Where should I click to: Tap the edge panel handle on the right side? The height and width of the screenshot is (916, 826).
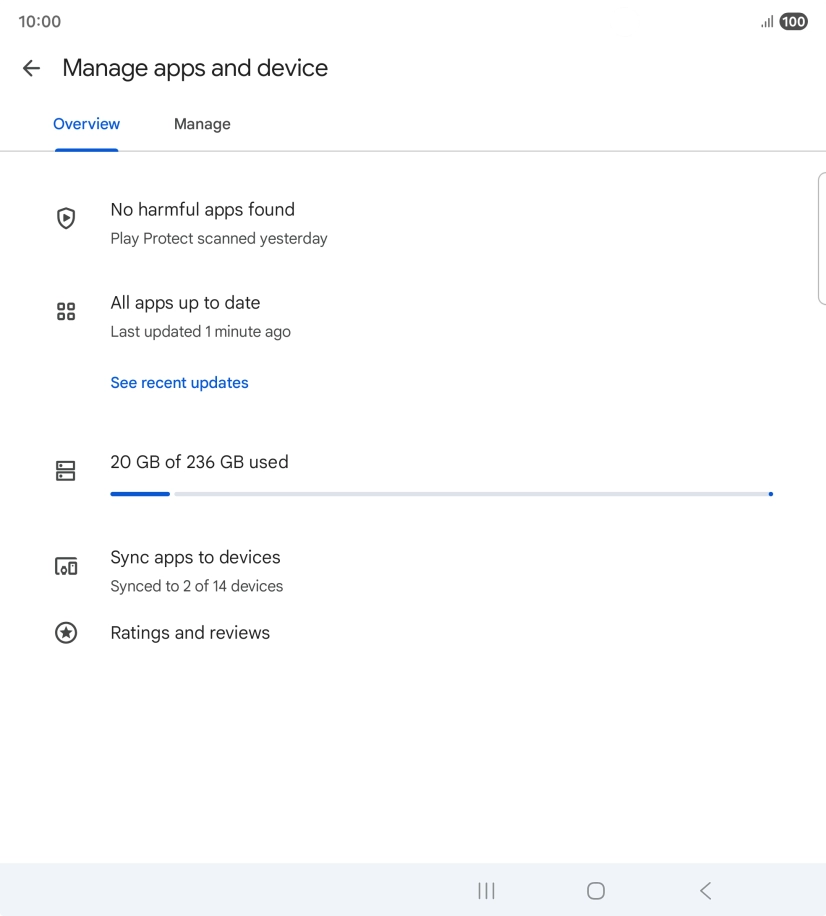click(821, 237)
